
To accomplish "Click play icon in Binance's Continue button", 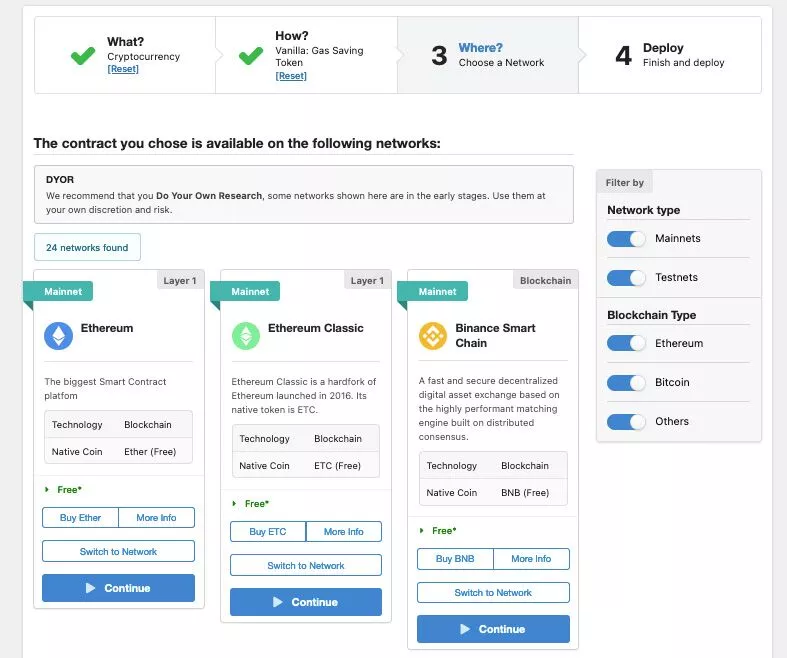I will pos(465,629).
